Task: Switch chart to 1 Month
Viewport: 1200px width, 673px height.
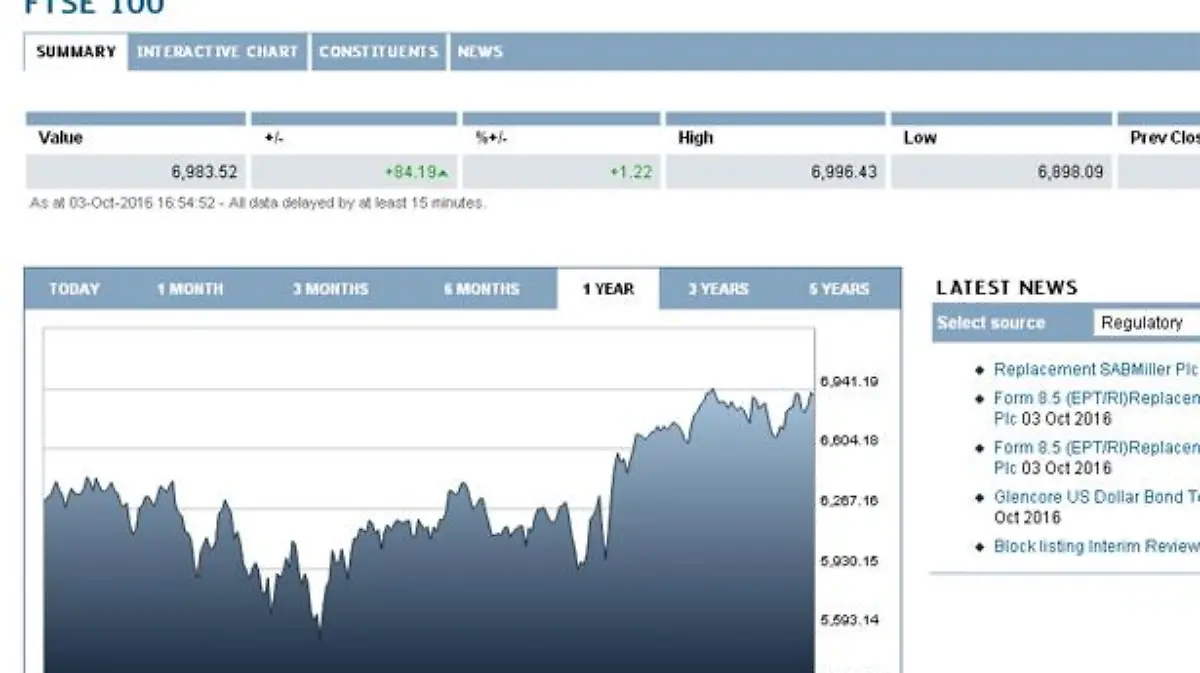Action: tap(190, 289)
